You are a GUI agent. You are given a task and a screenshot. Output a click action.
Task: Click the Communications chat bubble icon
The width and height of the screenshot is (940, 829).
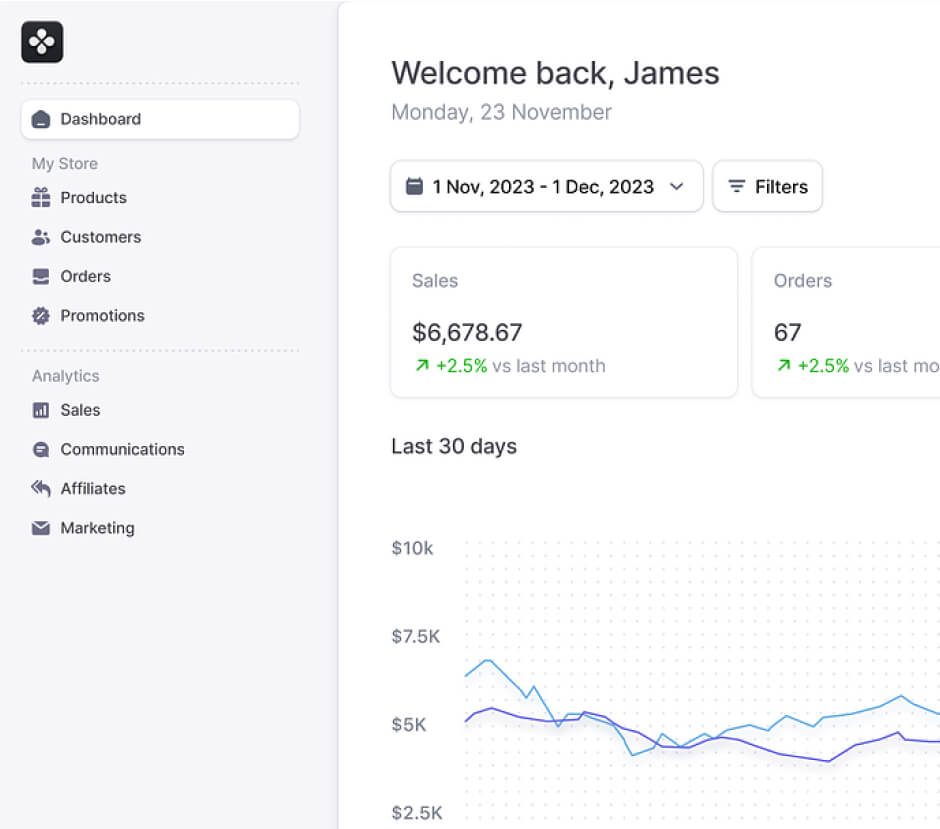[x=41, y=450]
